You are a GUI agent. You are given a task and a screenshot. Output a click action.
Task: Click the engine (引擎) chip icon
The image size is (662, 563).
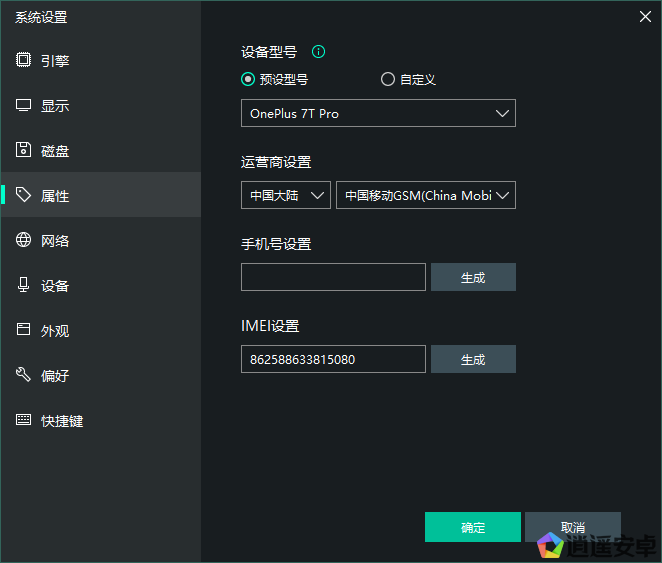(24, 60)
